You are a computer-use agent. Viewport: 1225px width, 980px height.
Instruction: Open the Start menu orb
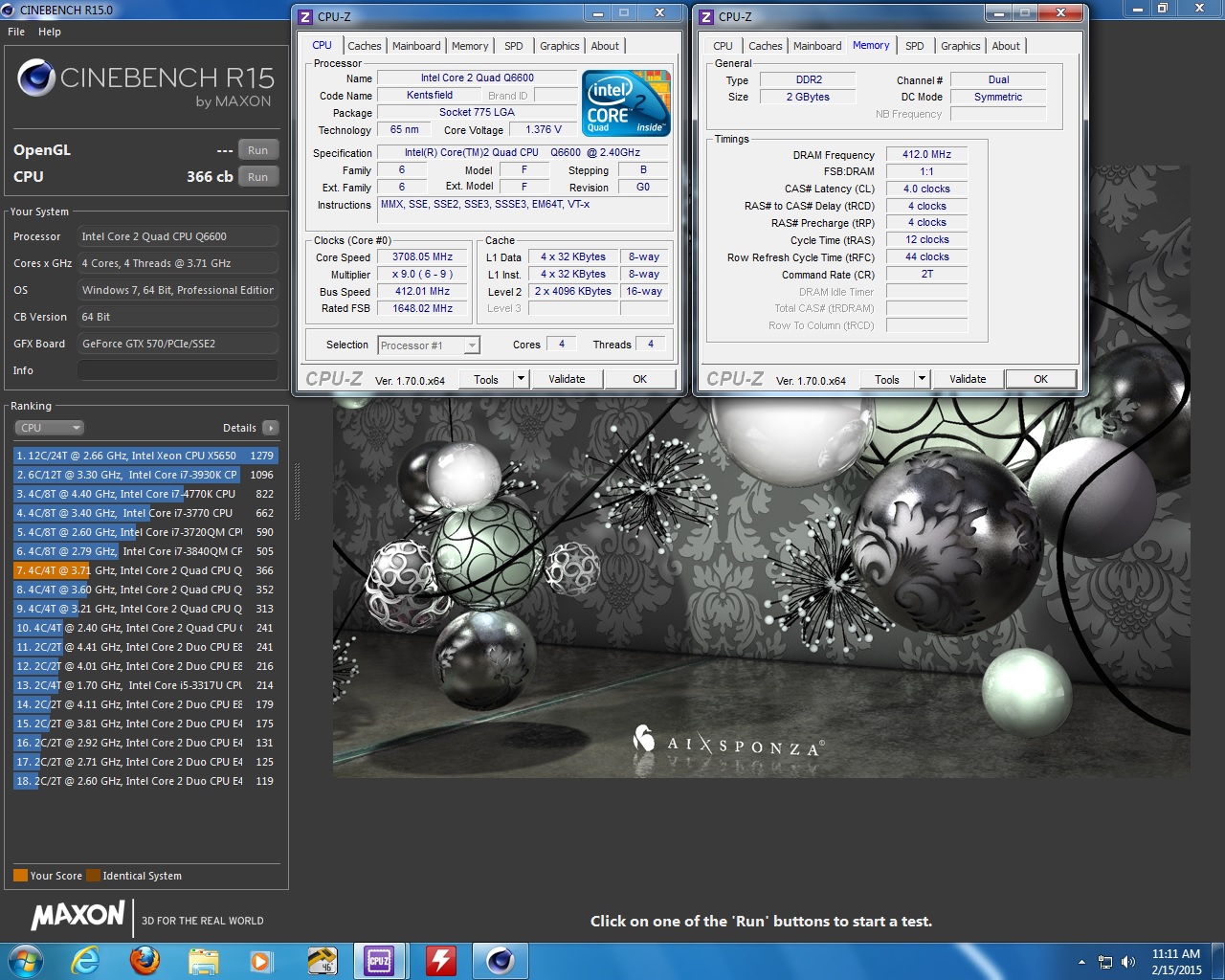tap(25, 960)
